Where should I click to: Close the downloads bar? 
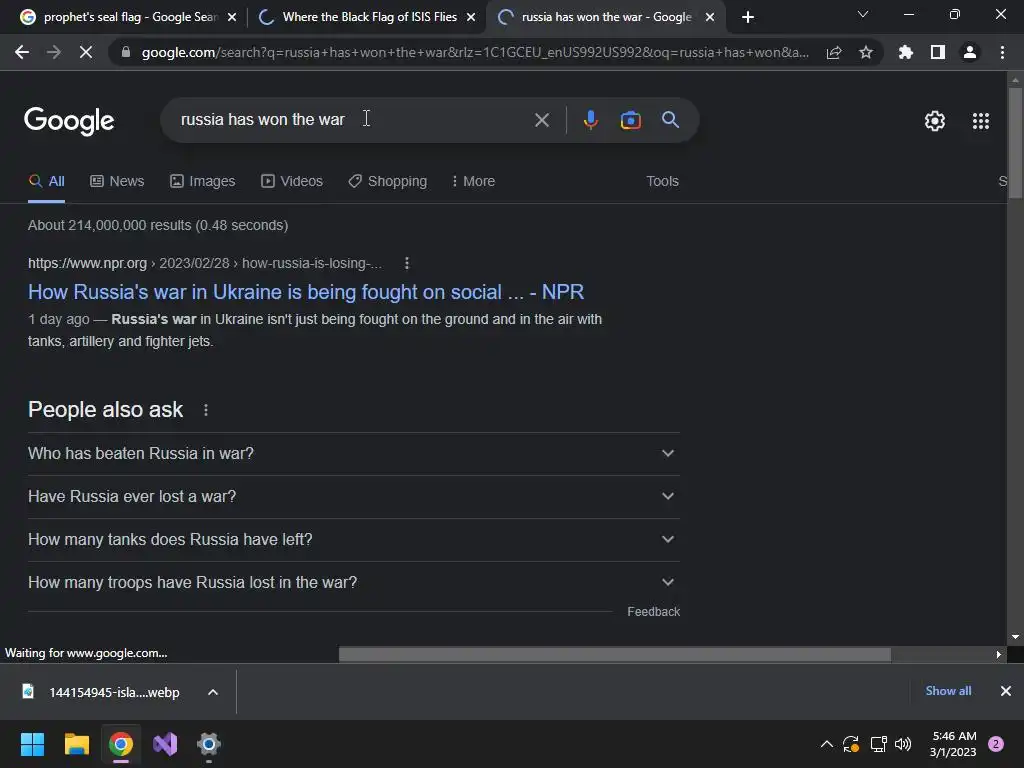click(1006, 691)
